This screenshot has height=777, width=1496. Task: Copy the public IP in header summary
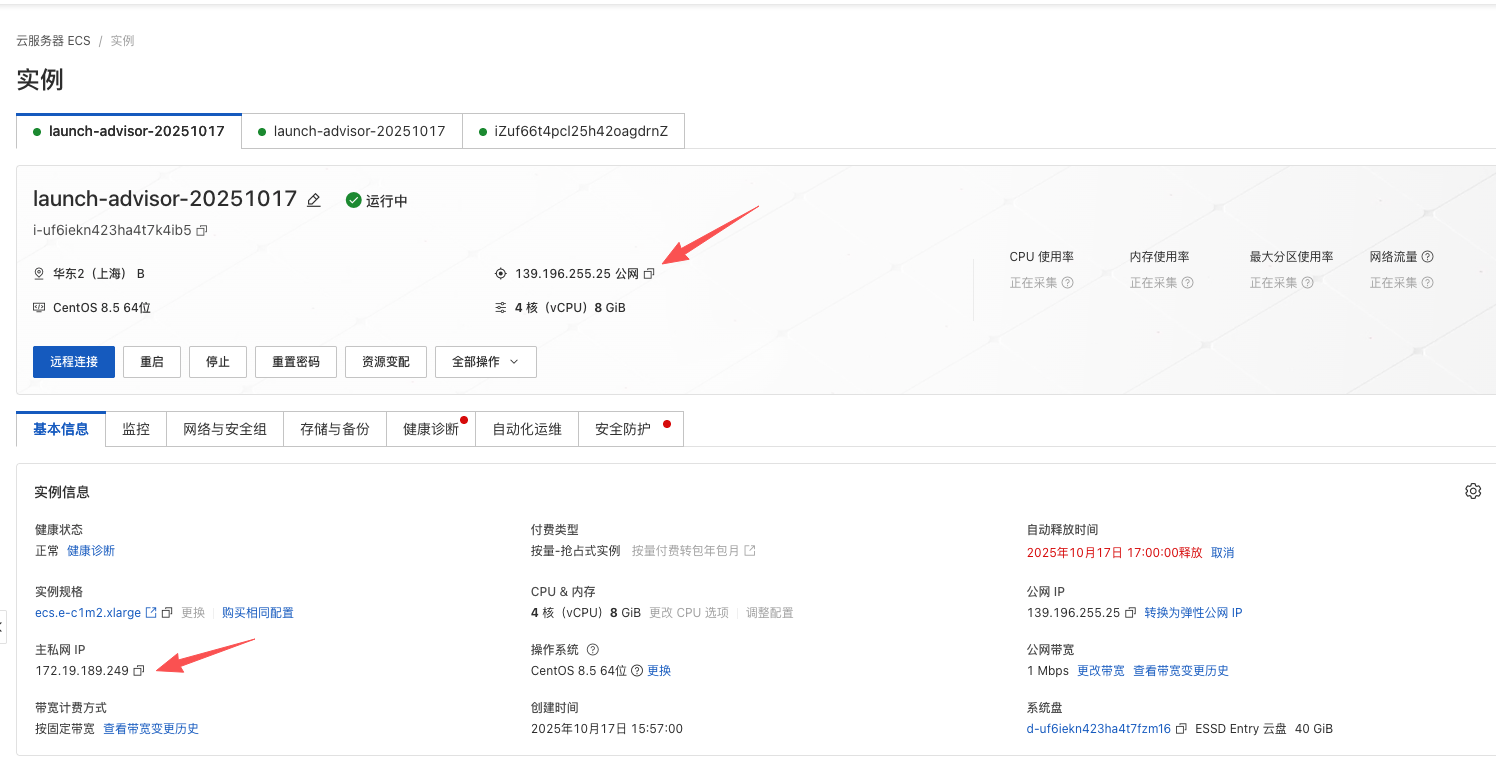pos(649,274)
